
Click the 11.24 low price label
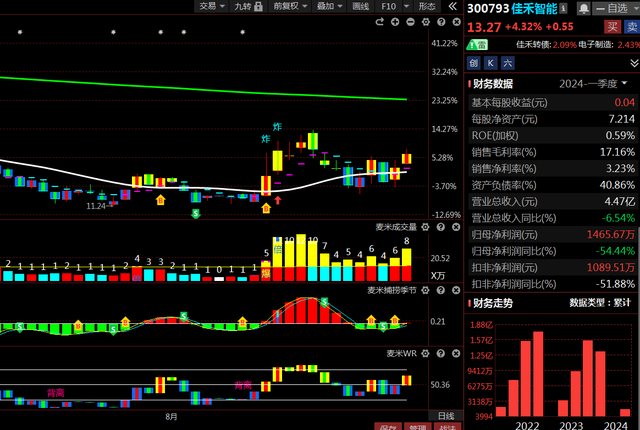point(96,206)
